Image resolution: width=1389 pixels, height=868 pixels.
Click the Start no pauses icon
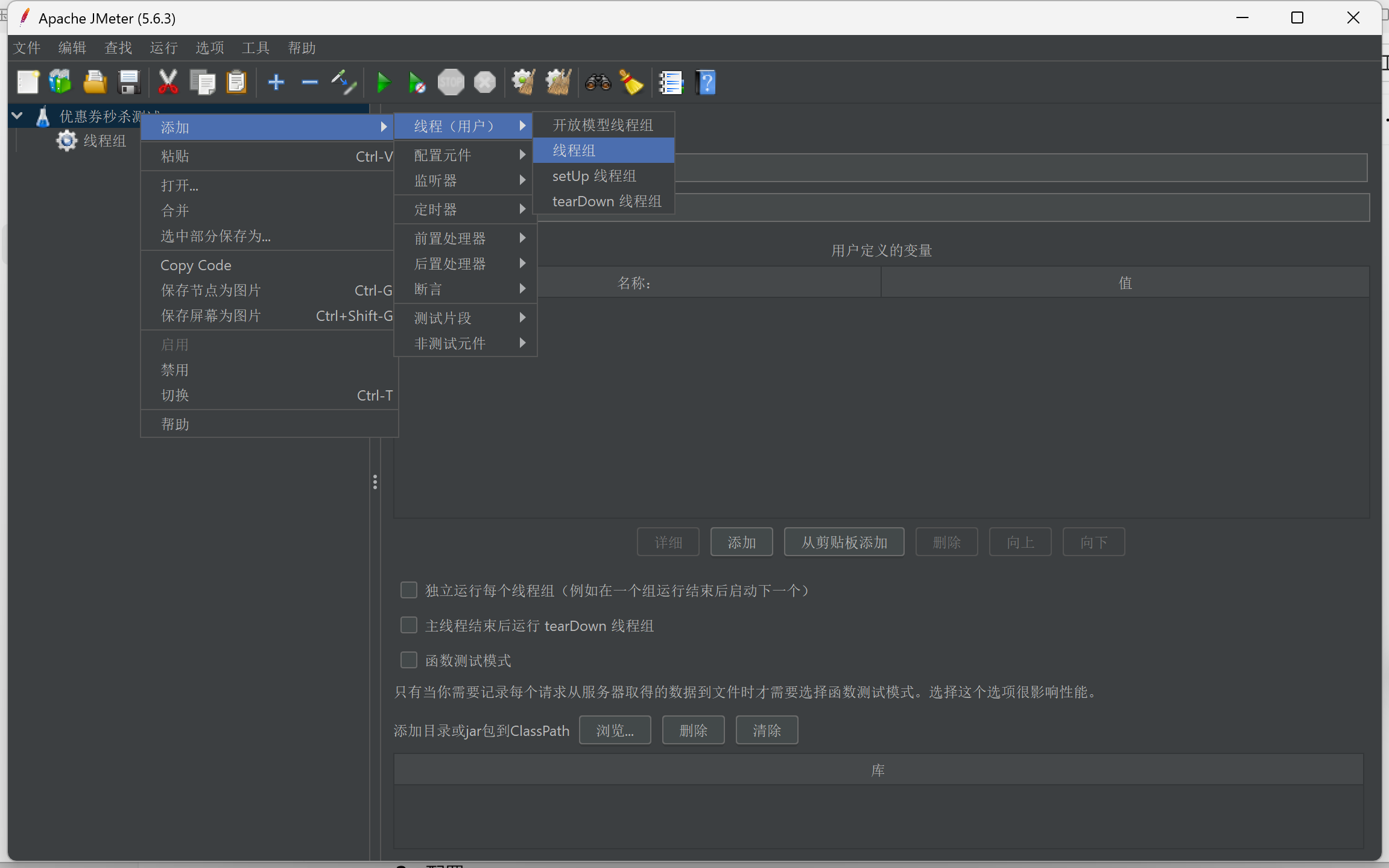coord(416,83)
